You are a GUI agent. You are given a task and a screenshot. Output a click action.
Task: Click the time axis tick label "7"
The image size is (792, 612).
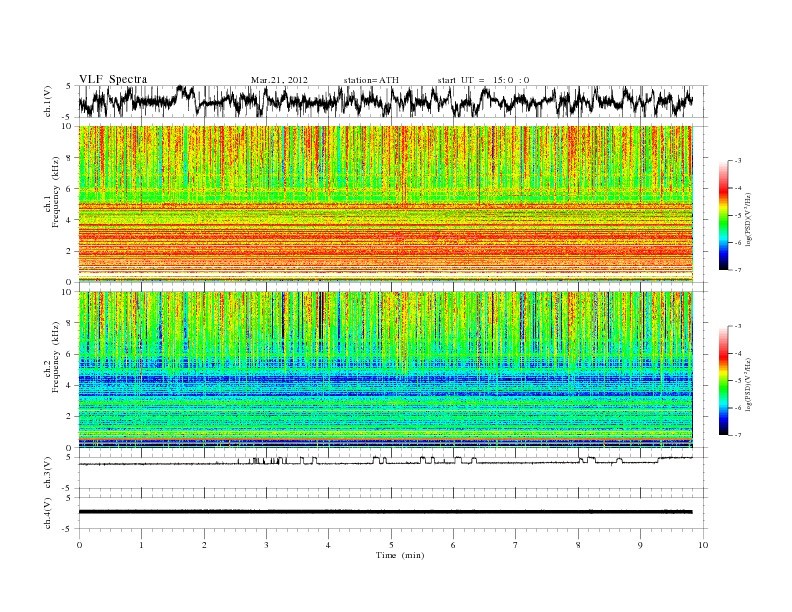[516, 545]
